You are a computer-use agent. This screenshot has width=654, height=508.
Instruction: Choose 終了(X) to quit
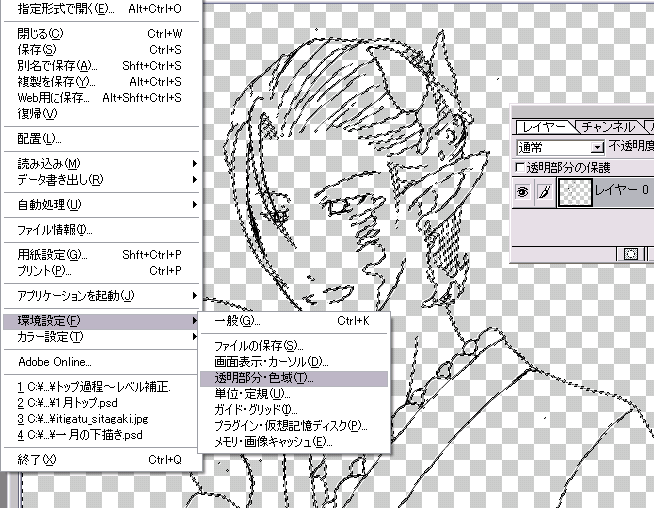pos(102,460)
